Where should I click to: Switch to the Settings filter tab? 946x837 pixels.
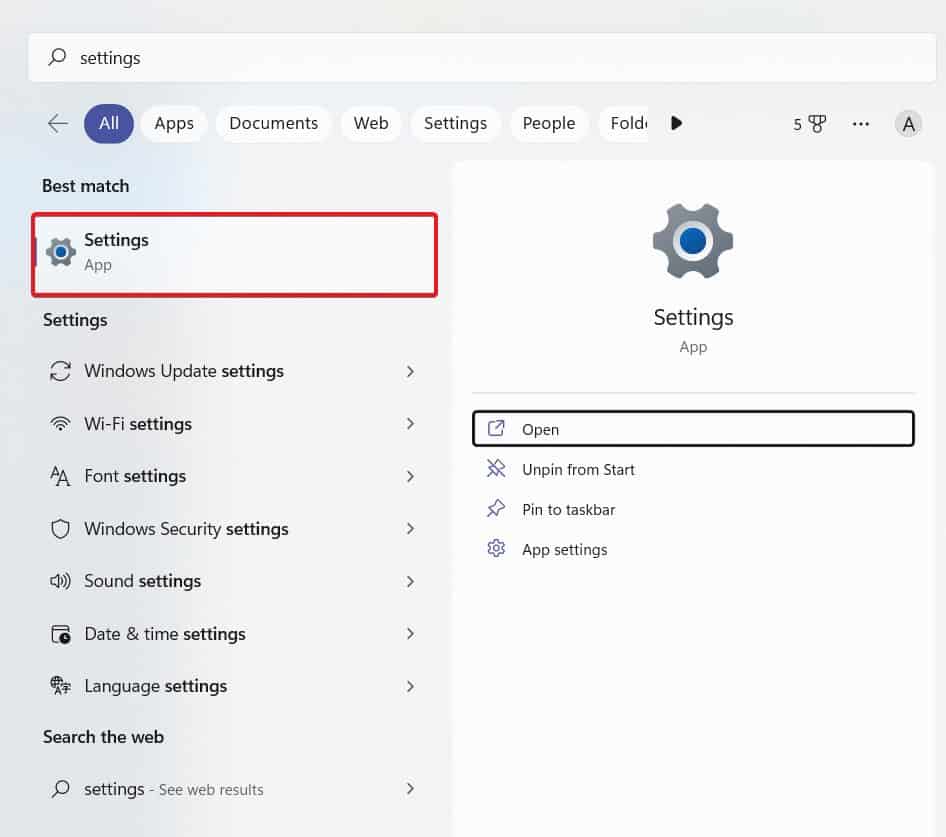pos(455,123)
